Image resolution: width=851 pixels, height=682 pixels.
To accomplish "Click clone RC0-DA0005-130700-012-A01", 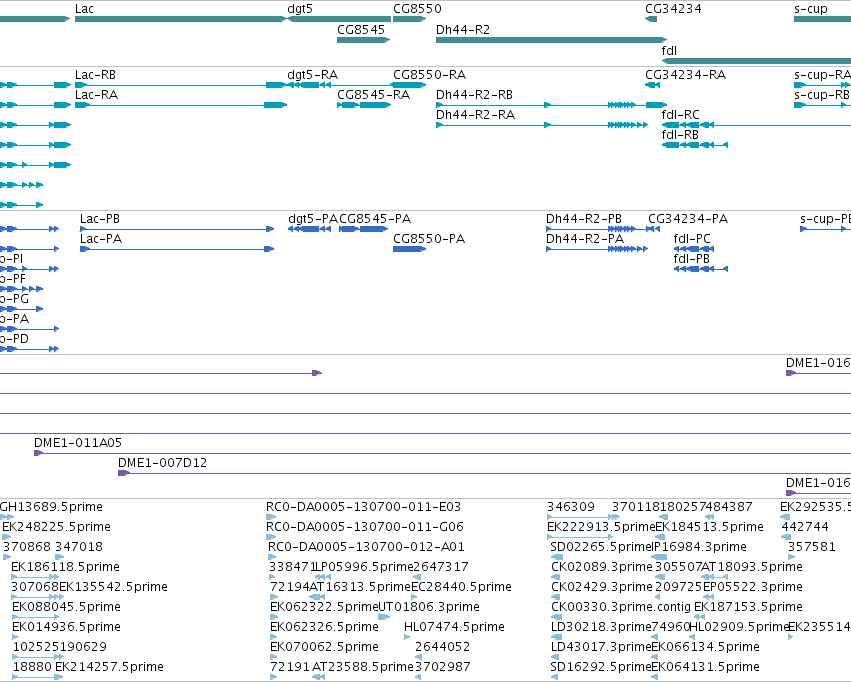I will coord(366,547).
